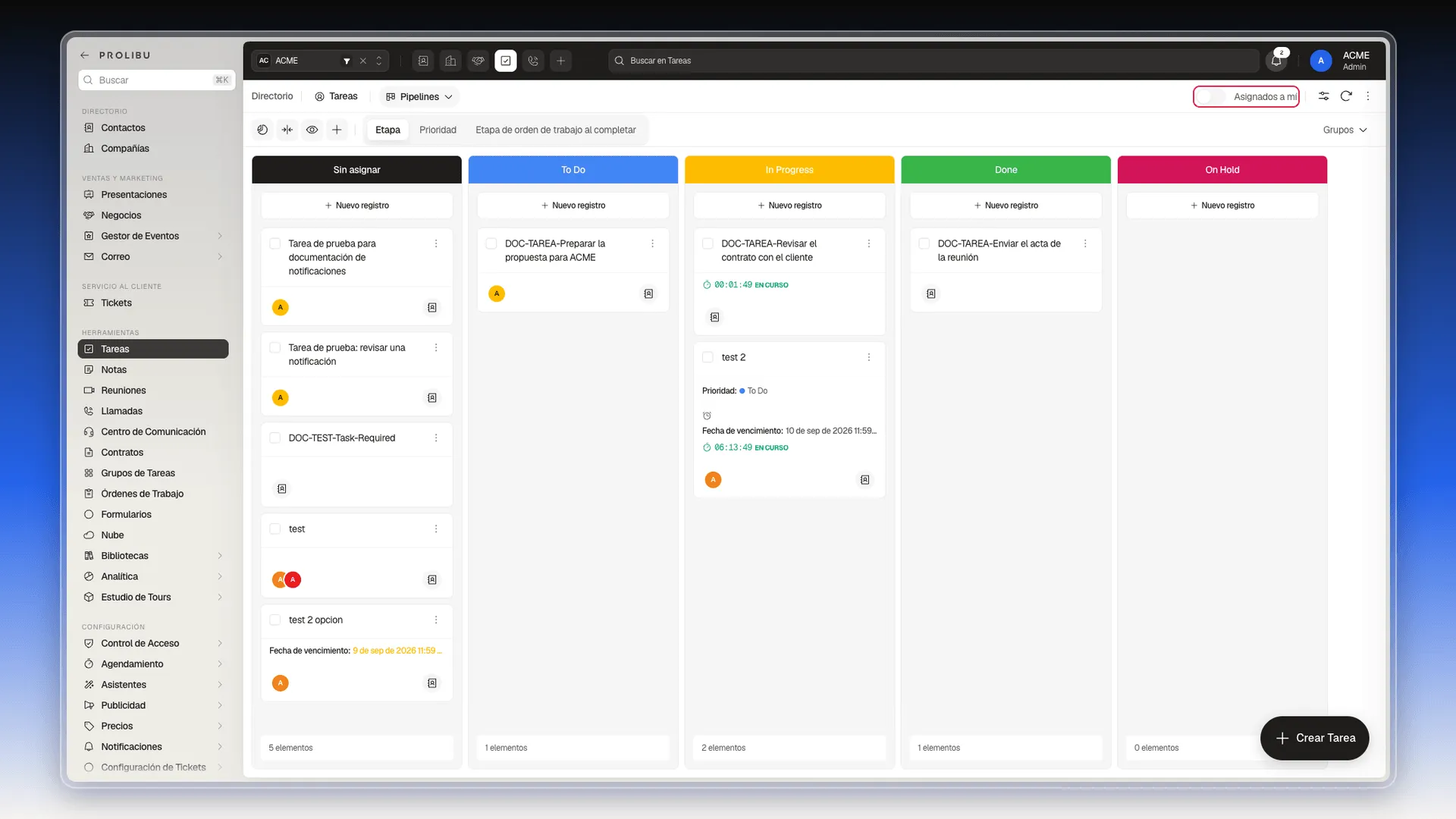Add a new view with plus icon
Image resolution: width=1456 pixels, height=819 pixels.
coord(337,130)
